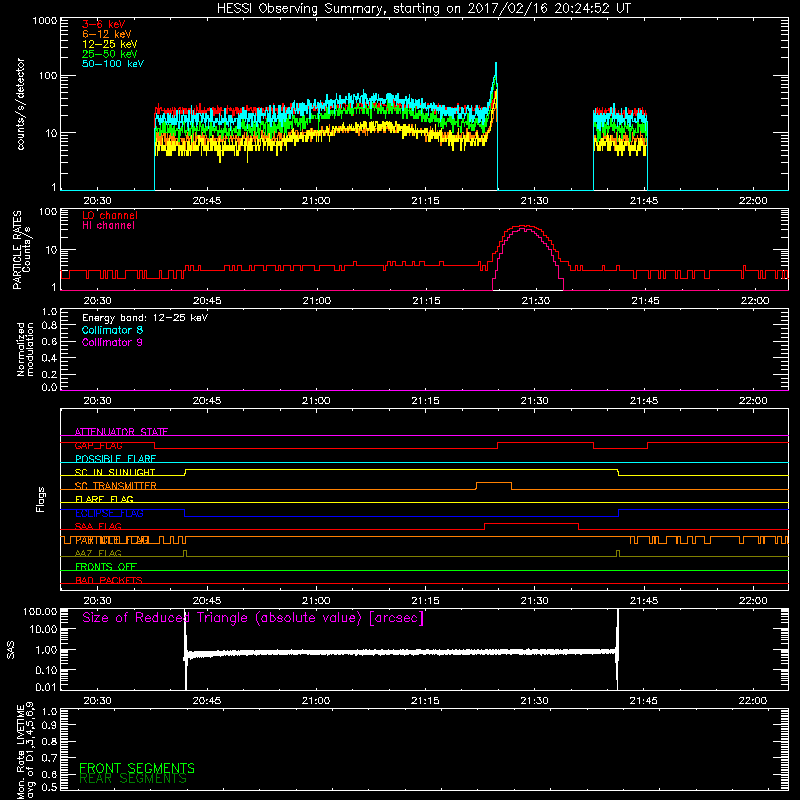Click the ECLIPSE_FLAG label
Screen dimensions: 800x800
[x=109, y=513]
